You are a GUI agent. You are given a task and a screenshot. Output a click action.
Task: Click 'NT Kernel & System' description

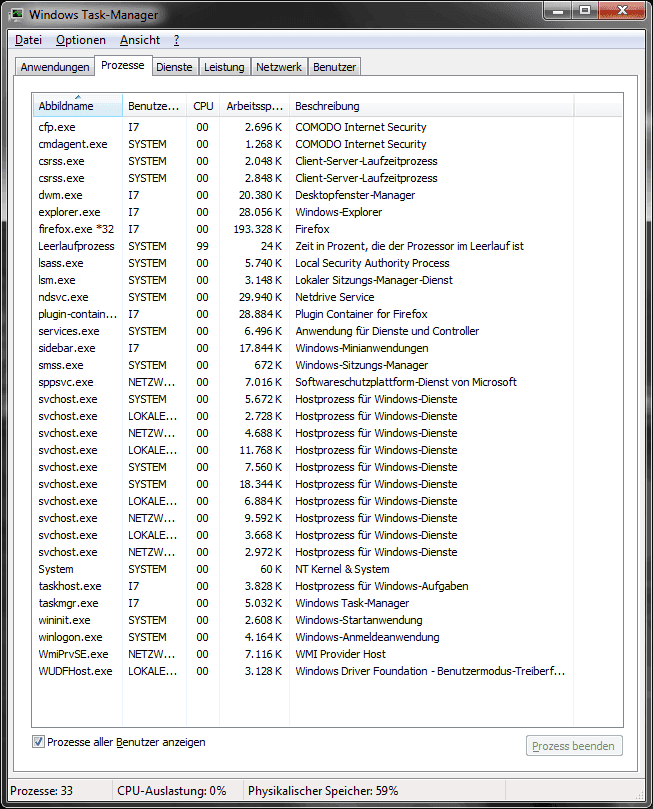pos(342,569)
